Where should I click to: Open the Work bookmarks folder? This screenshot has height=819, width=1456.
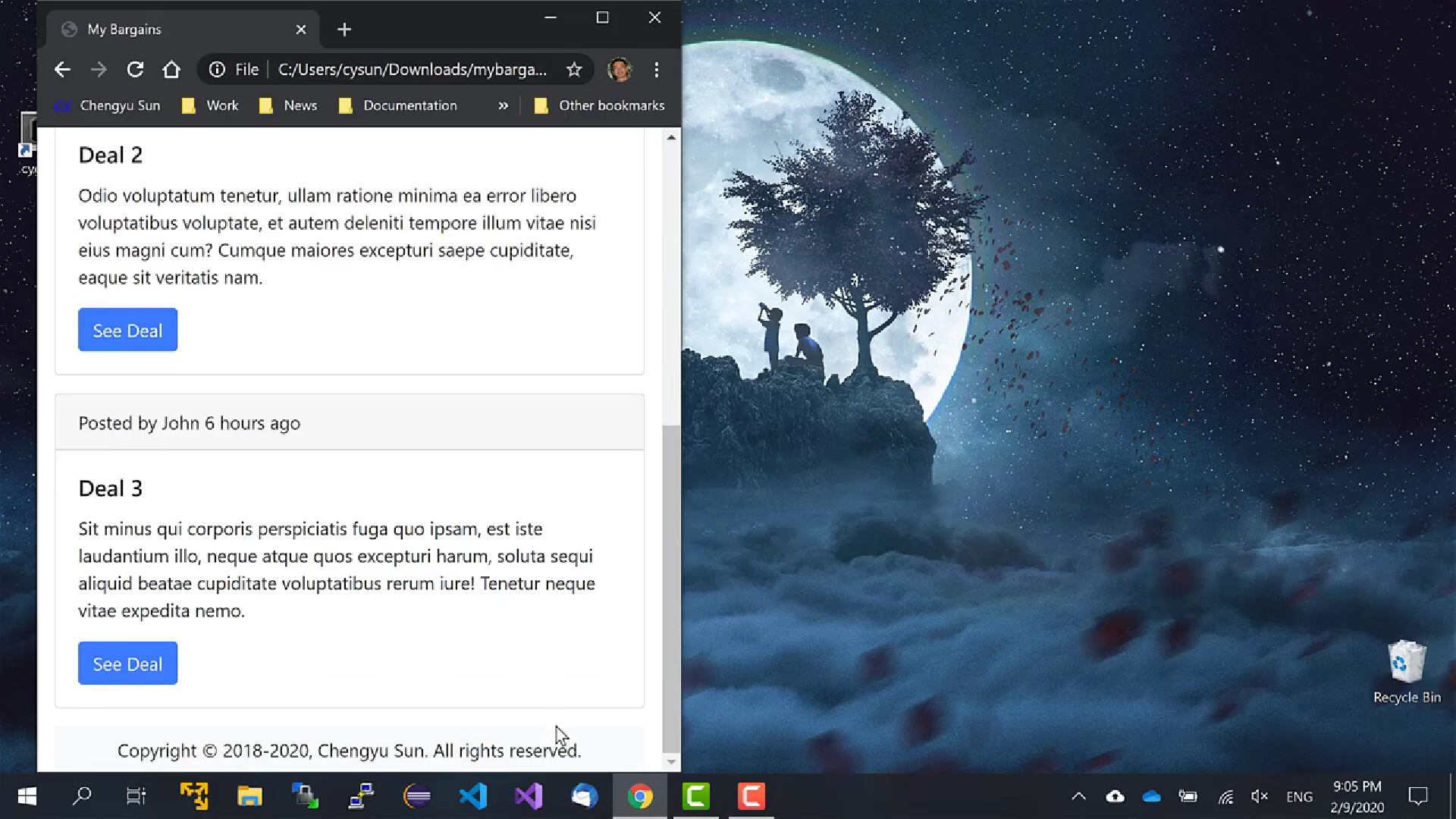tap(210, 105)
